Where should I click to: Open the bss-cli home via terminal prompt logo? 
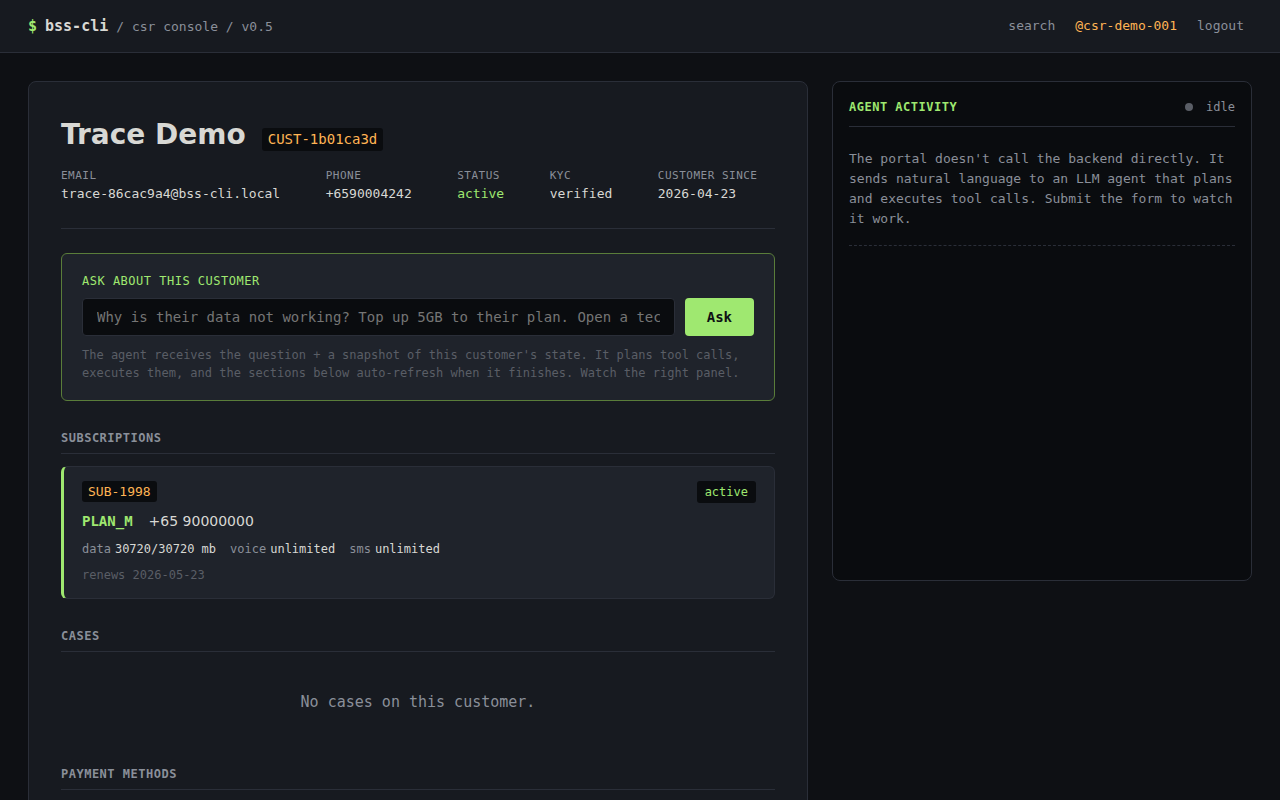(68, 25)
